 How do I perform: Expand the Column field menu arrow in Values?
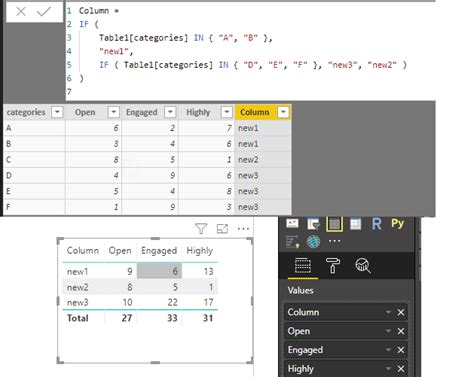tap(388, 312)
